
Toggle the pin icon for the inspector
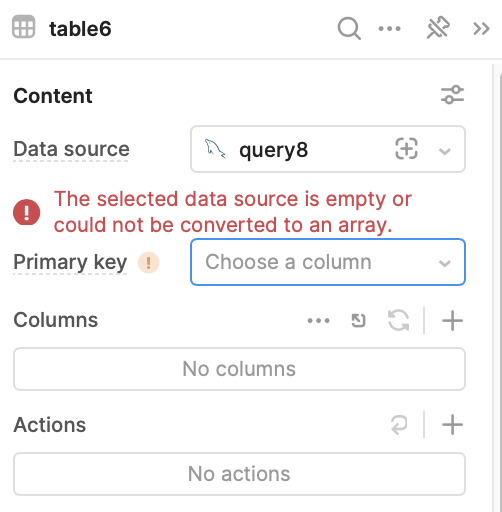438,27
